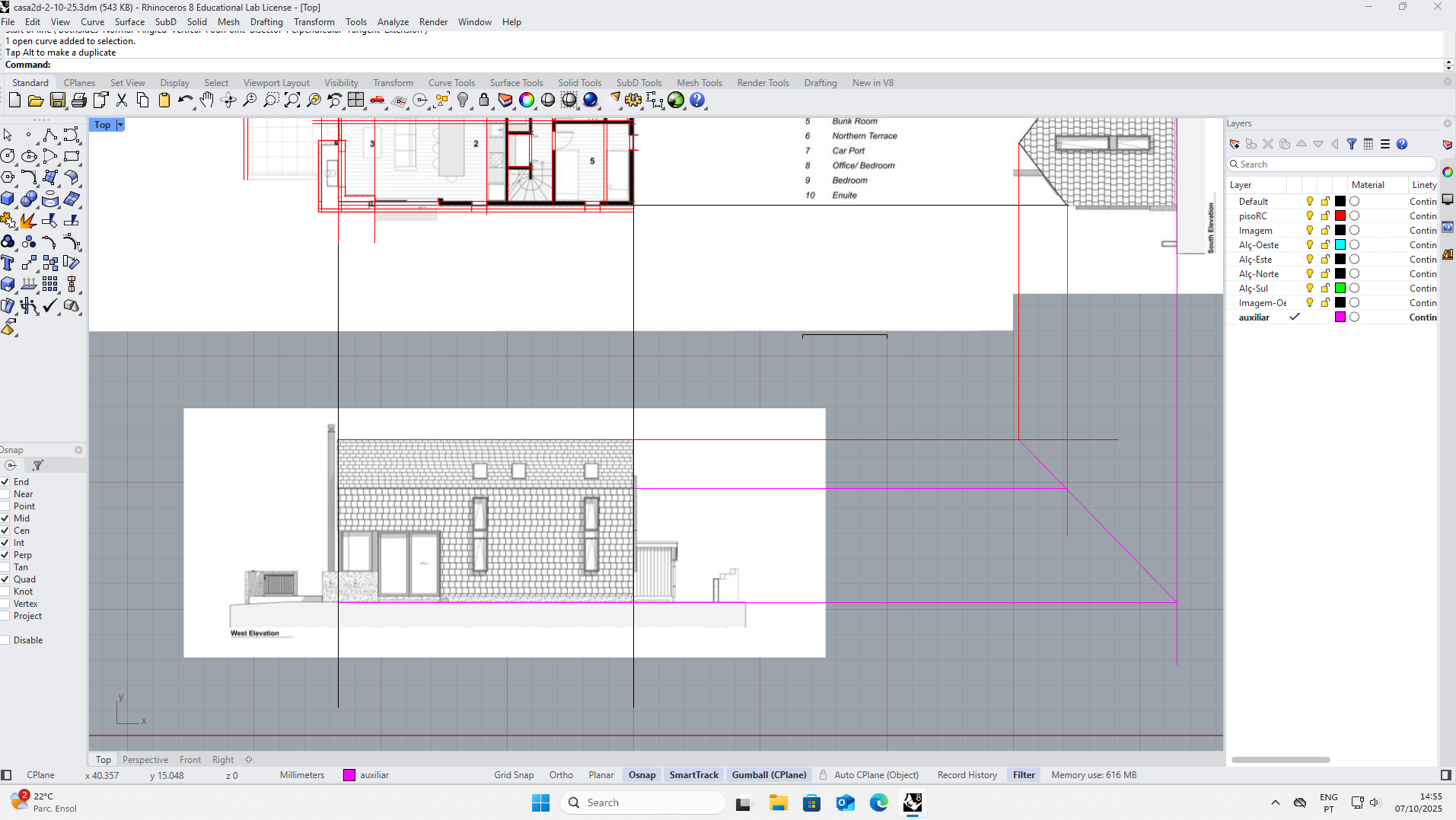The width and height of the screenshot is (1456, 820).
Task: Open the Top viewport title dropdown arrow
Action: [x=120, y=125]
